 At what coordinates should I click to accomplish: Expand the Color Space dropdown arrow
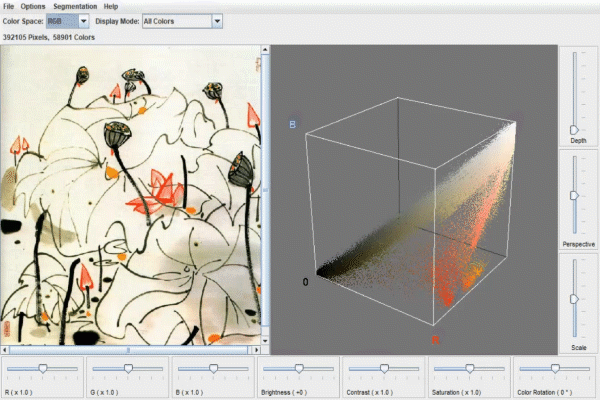[x=83, y=21]
